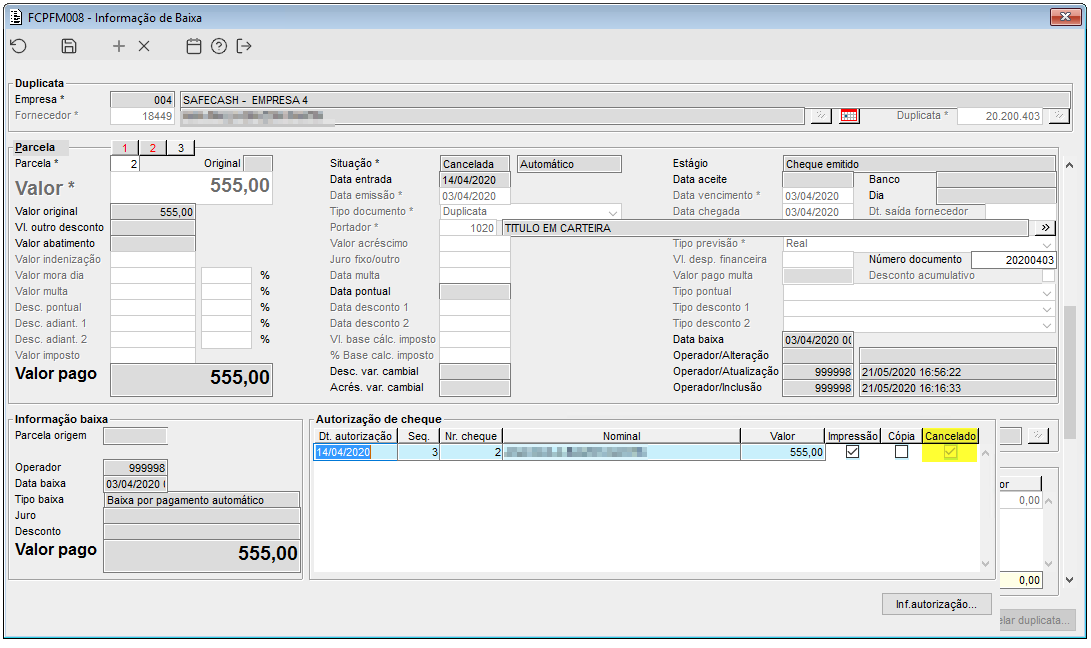Screen dimensions: 1091x648
Task: Close the Informação de Baixa window
Action: click(x=1065, y=17)
